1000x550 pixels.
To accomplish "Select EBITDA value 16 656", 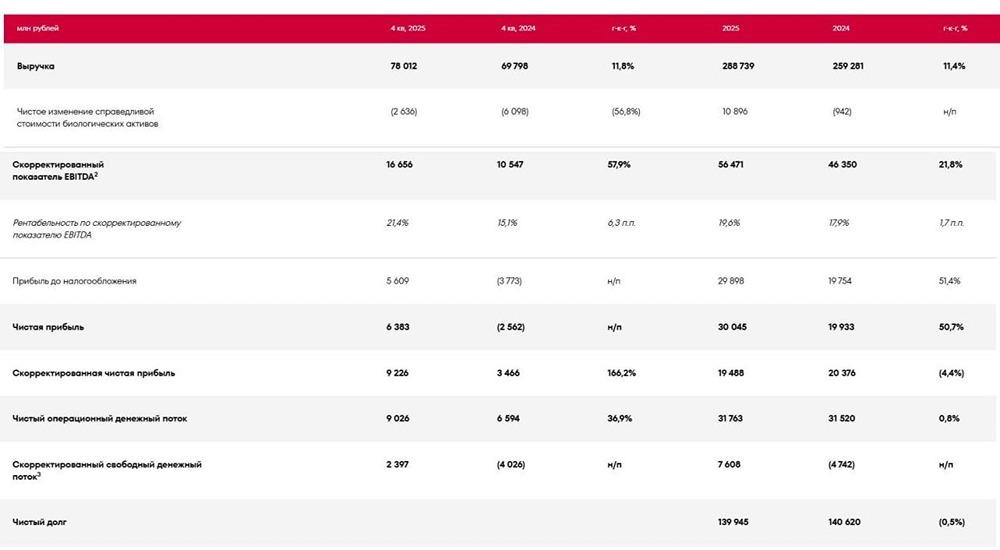I will point(399,165).
